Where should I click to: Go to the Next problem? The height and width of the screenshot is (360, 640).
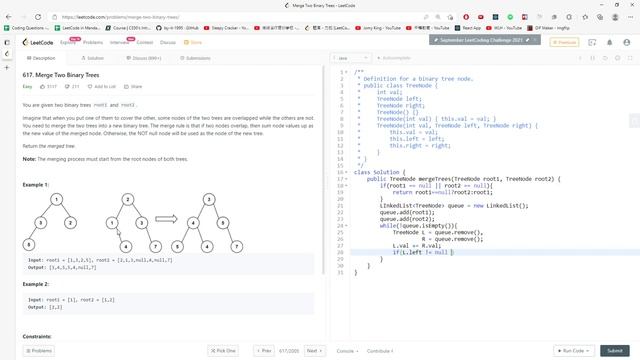(315, 351)
